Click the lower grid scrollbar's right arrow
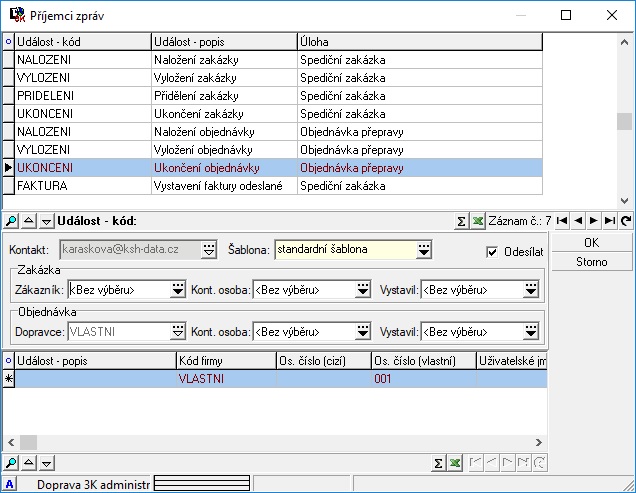 click(x=539, y=442)
